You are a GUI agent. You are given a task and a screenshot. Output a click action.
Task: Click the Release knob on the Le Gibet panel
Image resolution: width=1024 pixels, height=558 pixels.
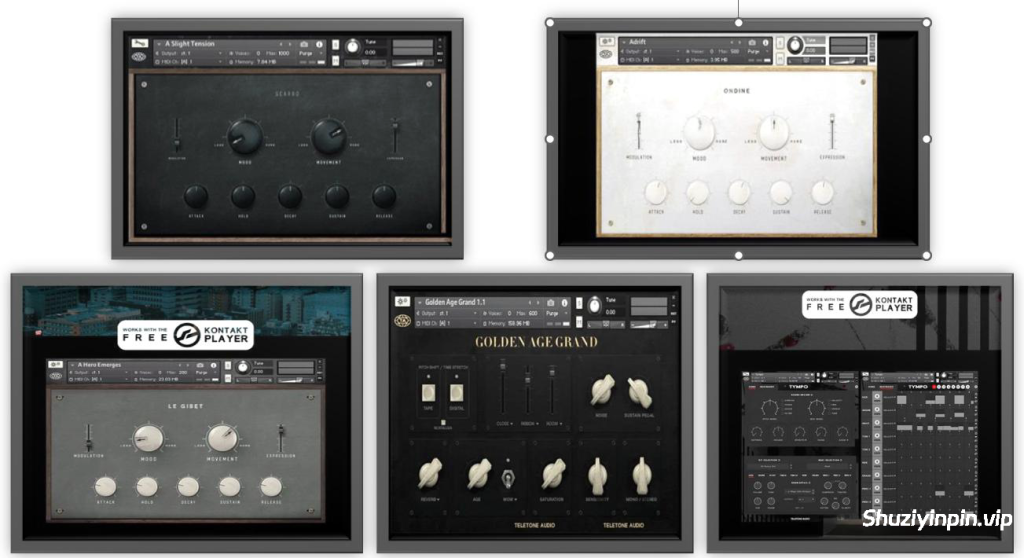coord(271,487)
